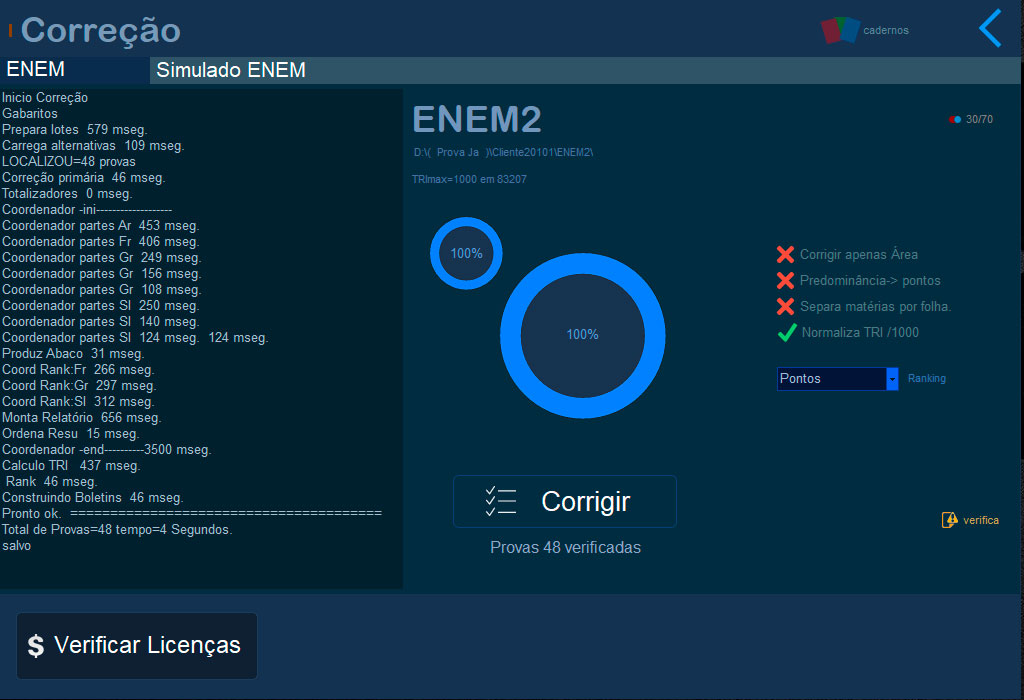The width and height of the screenshot is (1024, 700).
Task: Click log line Calculo TRI 437 mseg.
Action: (71, 466)
